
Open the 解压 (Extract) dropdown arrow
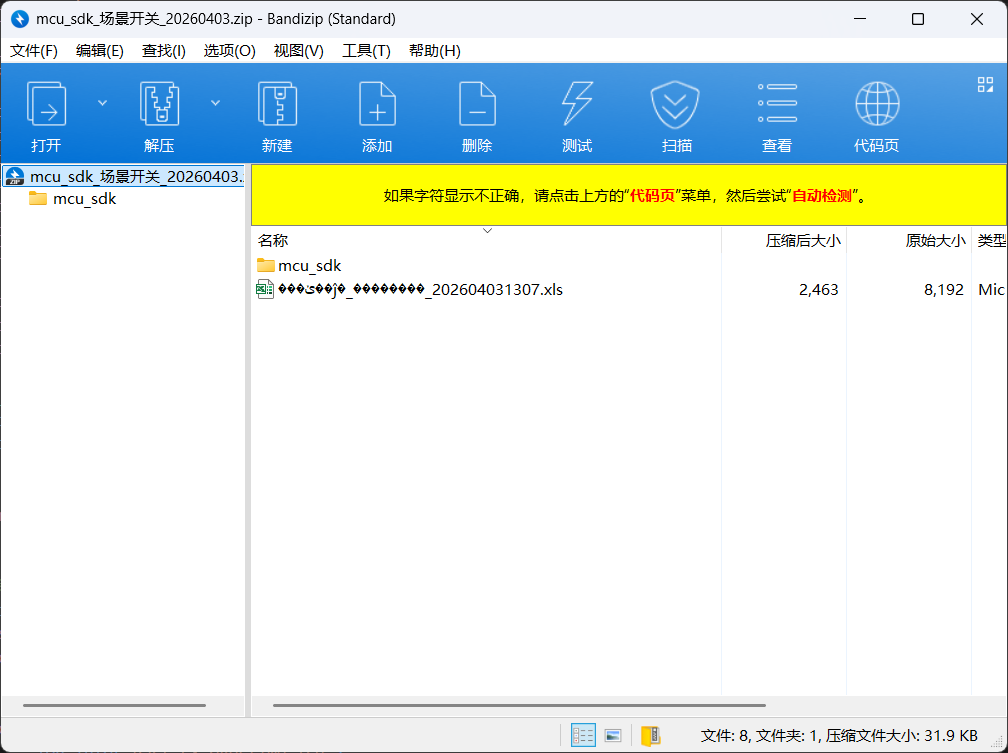click(215, 102)
